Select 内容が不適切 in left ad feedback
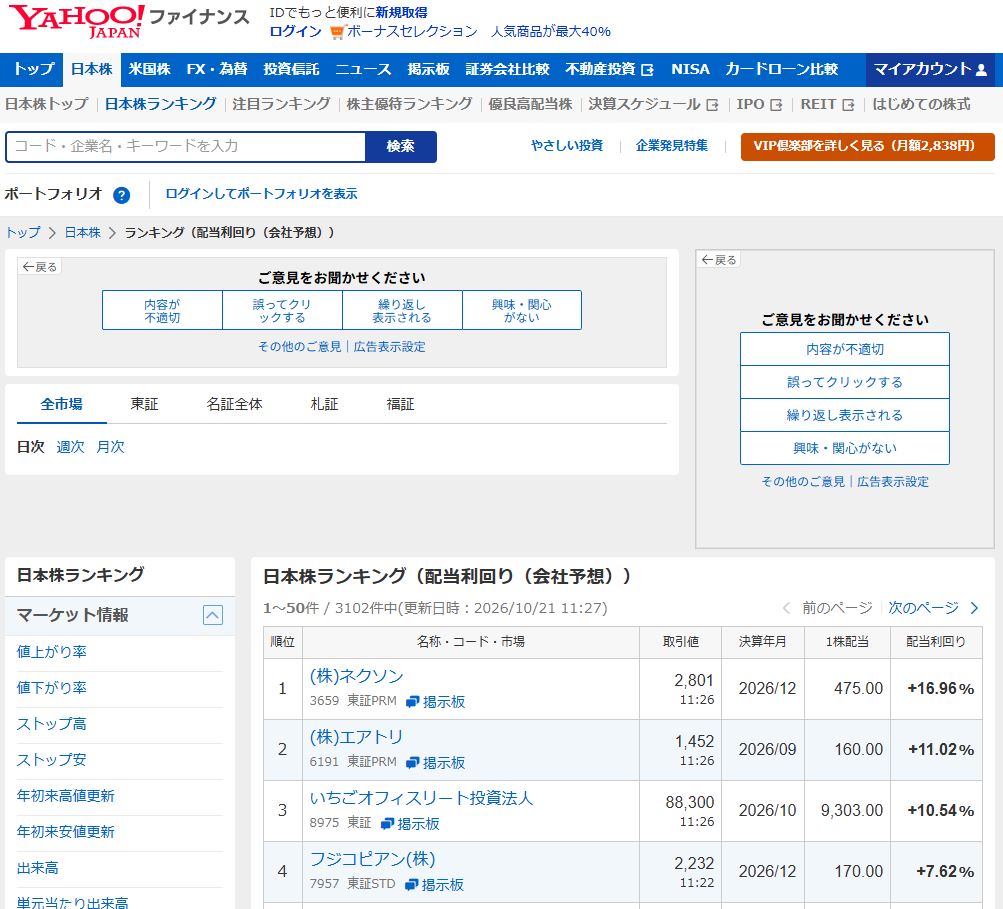The image size is (1003, 909). pyautogui.click(x=162, y=310)
